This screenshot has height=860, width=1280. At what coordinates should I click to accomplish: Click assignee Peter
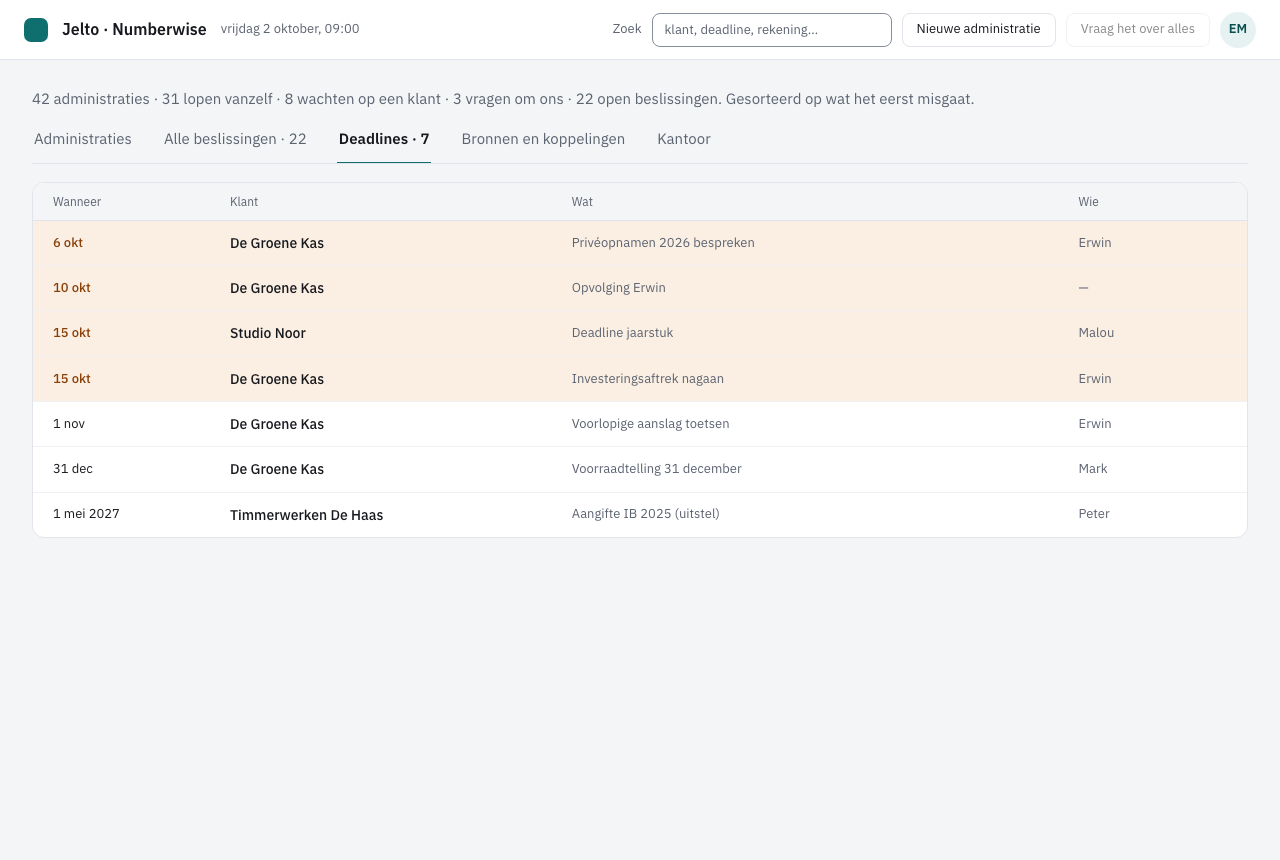1094,514
